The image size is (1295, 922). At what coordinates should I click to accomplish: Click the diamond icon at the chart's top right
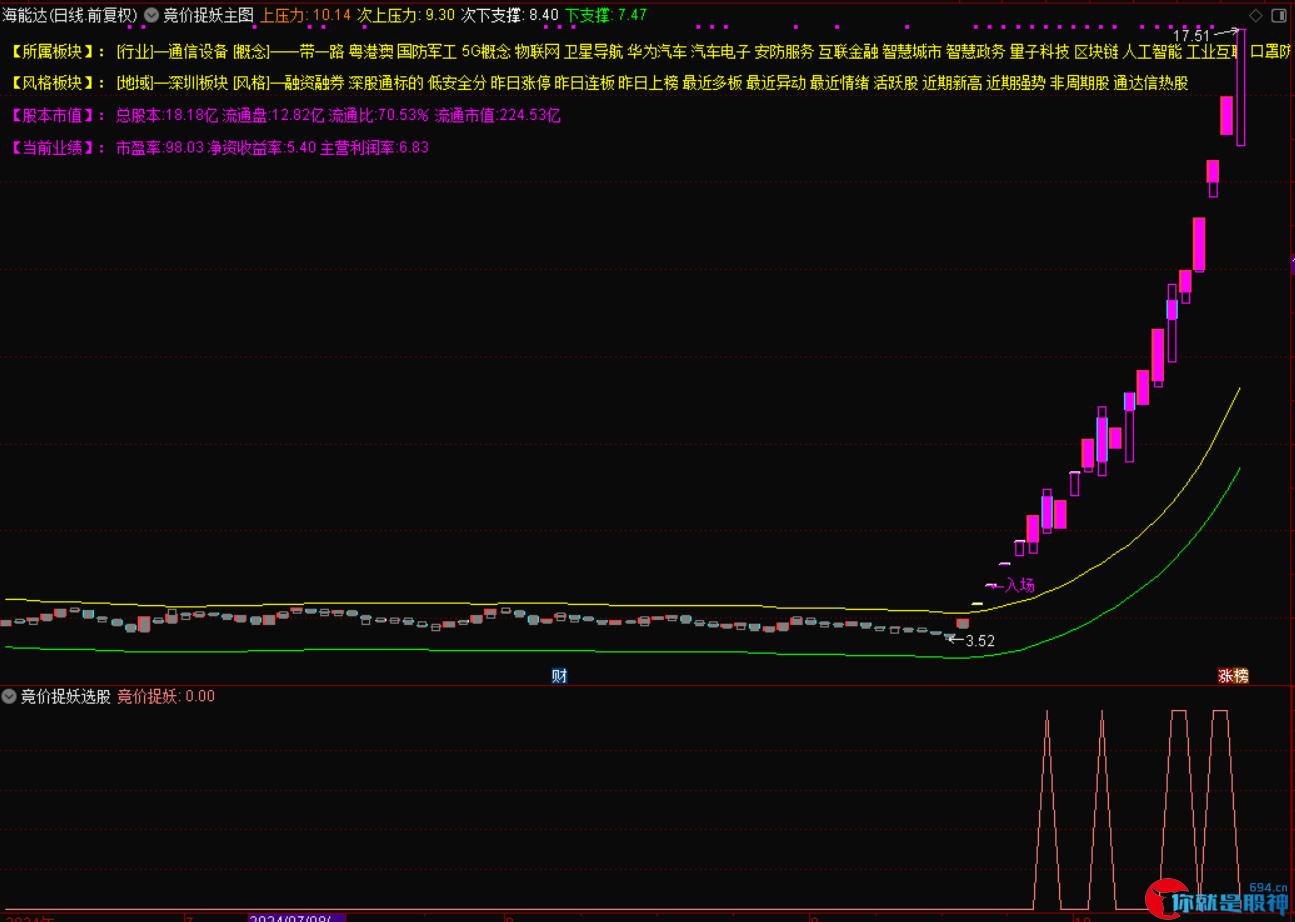1255,15
